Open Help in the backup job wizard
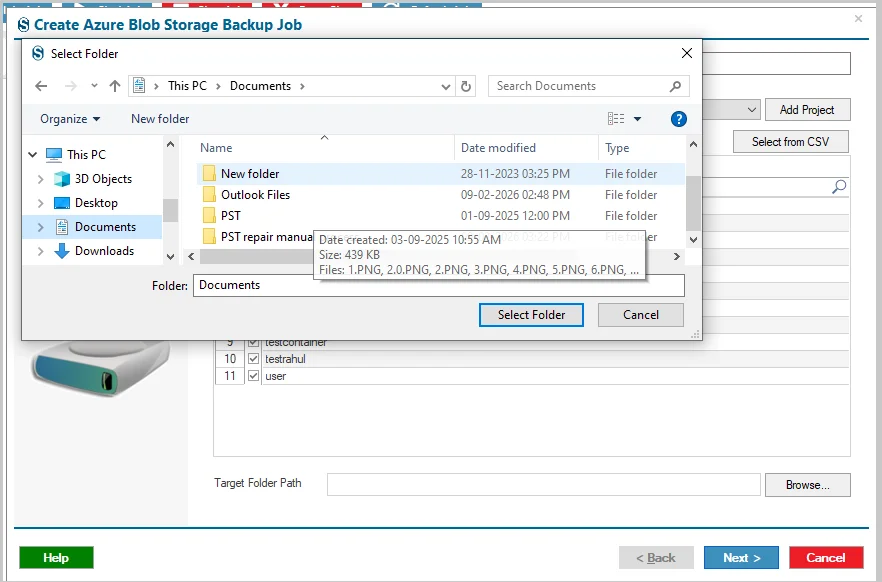 (x=56, y=558)
